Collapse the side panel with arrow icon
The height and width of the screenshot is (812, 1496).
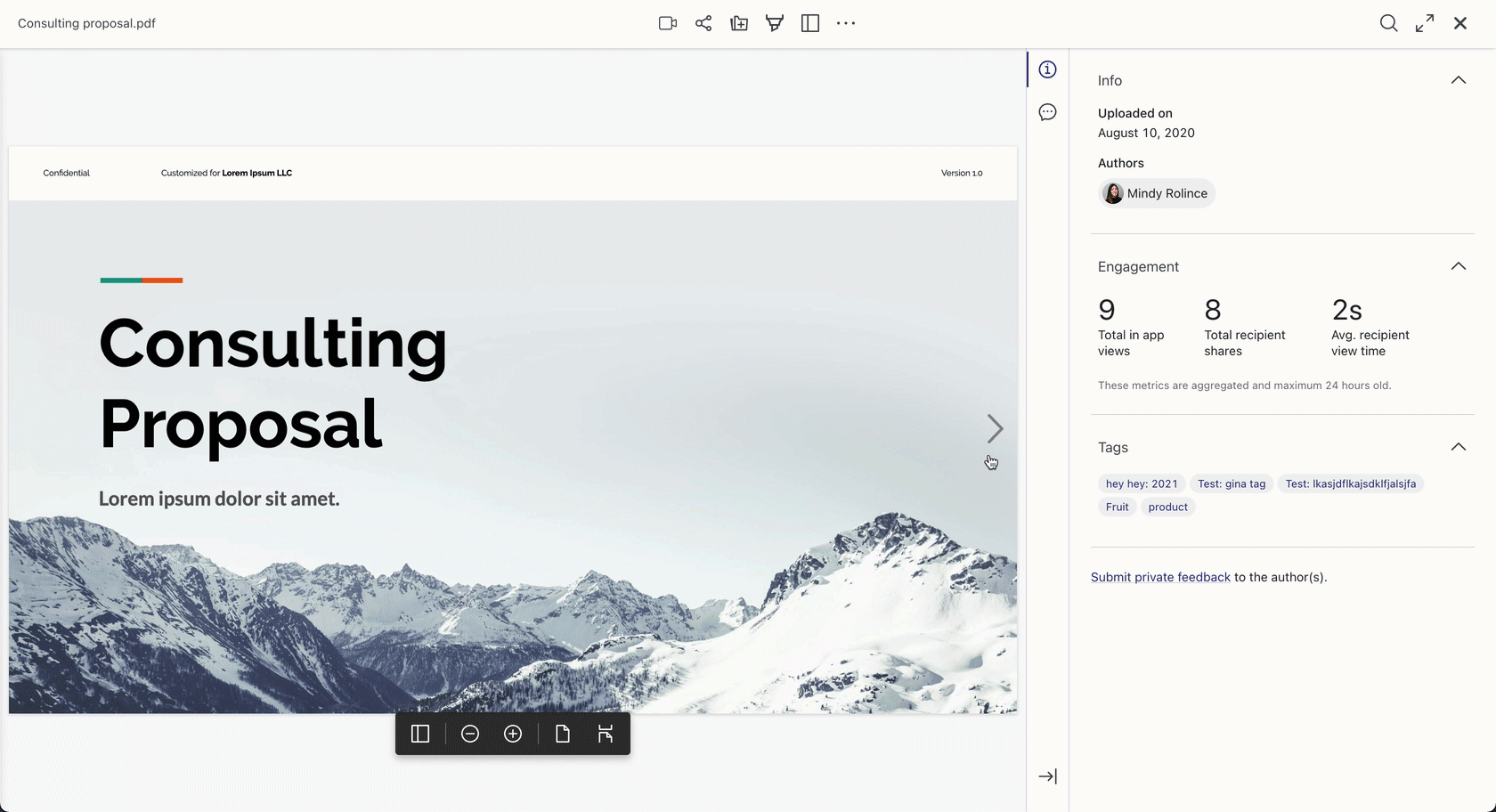click(x=1048, y=776)
